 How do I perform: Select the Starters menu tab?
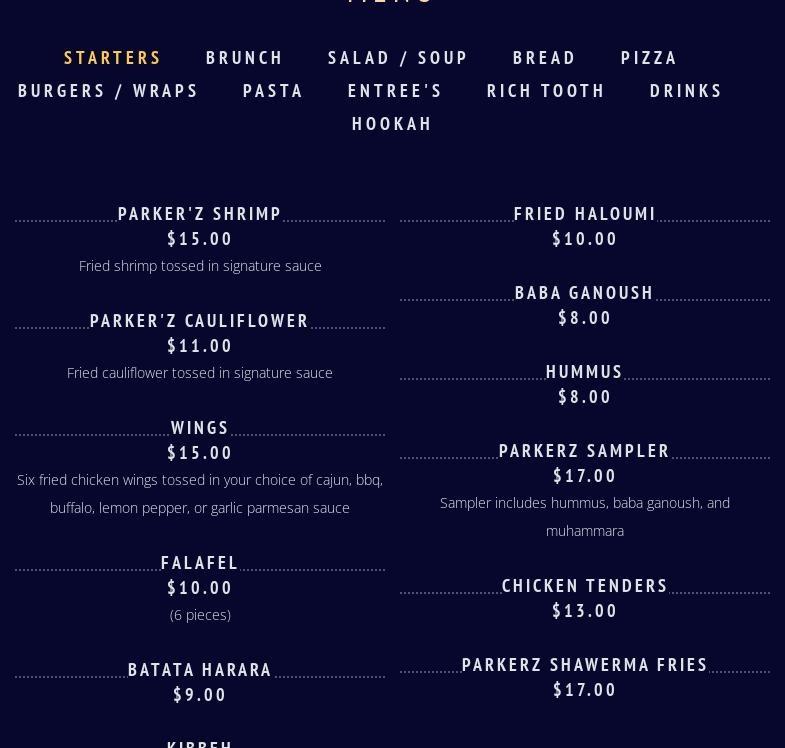(x=113, y=58)
